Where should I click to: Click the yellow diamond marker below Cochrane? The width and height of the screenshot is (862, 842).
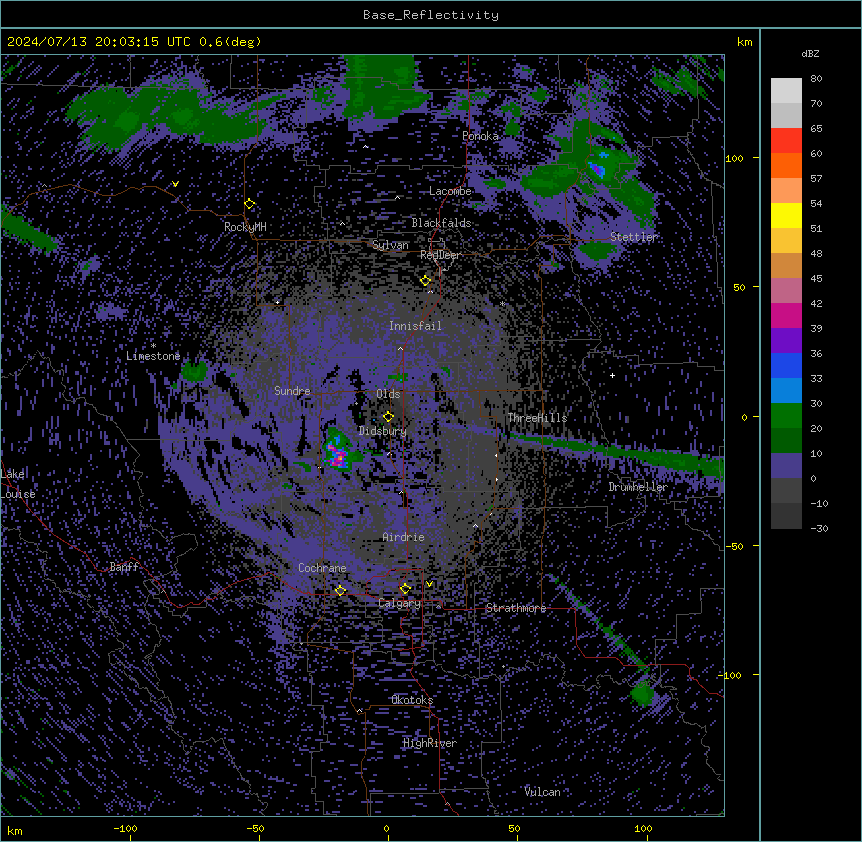click(x=340, y=591)
